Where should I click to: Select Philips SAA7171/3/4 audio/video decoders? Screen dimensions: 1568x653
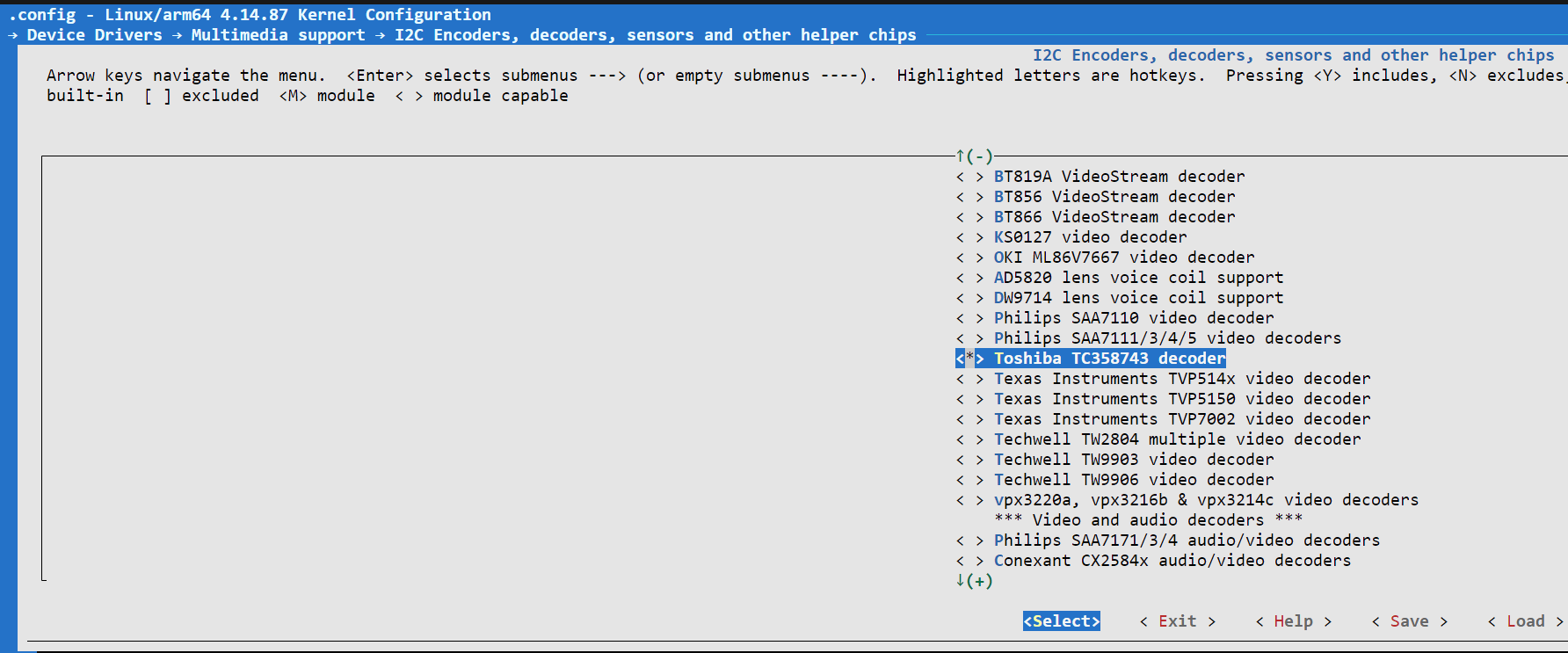pyautogui.click(x=1168, y=541)
